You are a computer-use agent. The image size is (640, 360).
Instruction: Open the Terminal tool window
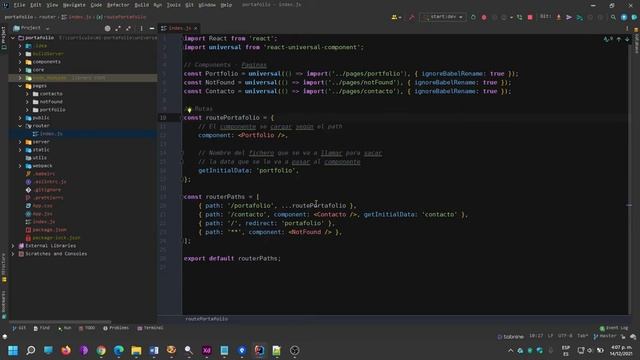[x=150, y=328]
